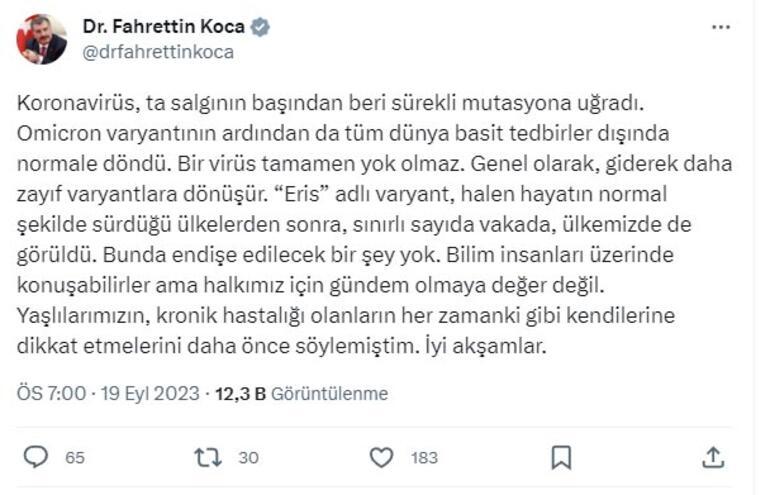Click the display name Dr. Fahrettin Koca
The height and width of the screenshot is (495, 770).
pyautogui.click(x=164, y=27)
